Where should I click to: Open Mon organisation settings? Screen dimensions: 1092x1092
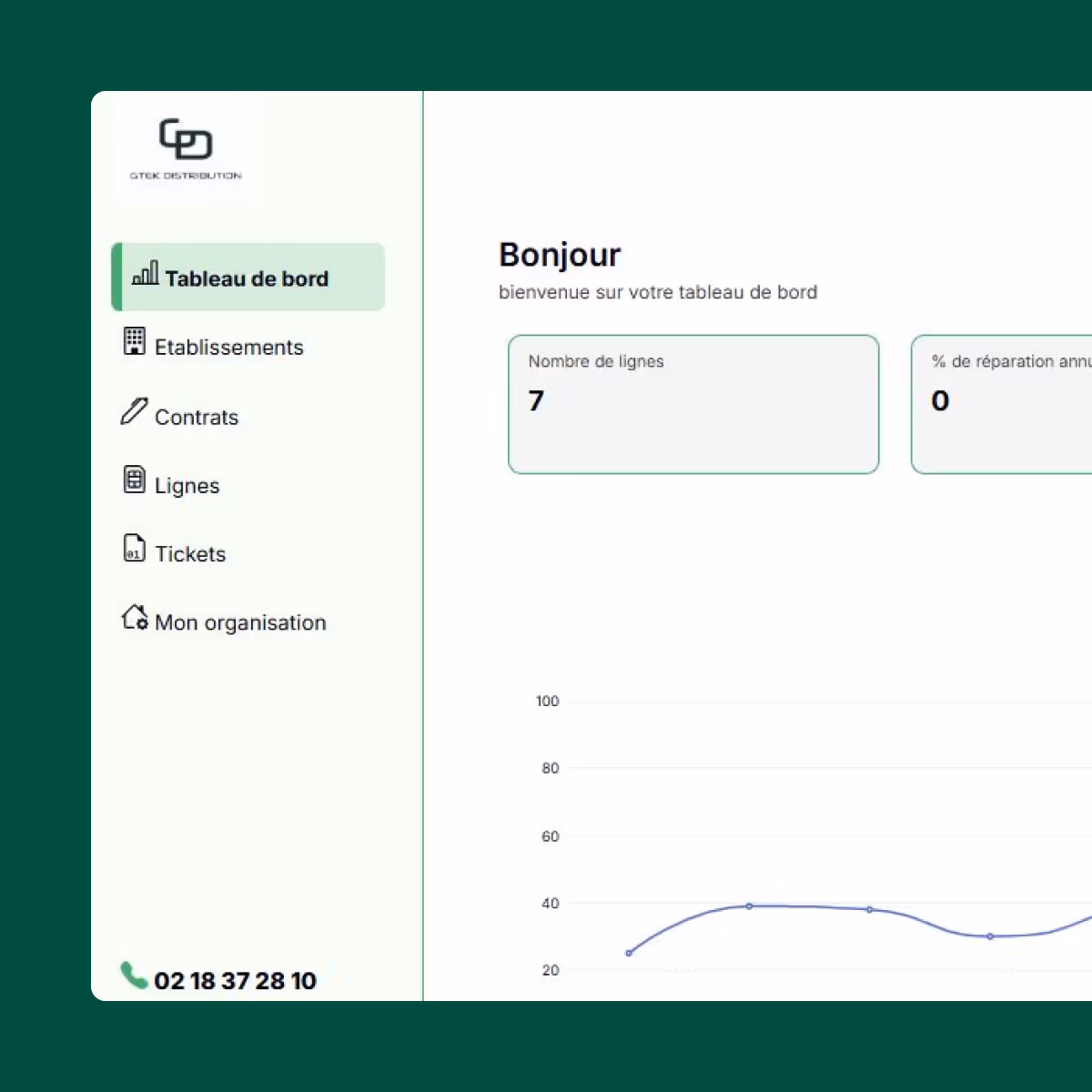coord(240,622)
